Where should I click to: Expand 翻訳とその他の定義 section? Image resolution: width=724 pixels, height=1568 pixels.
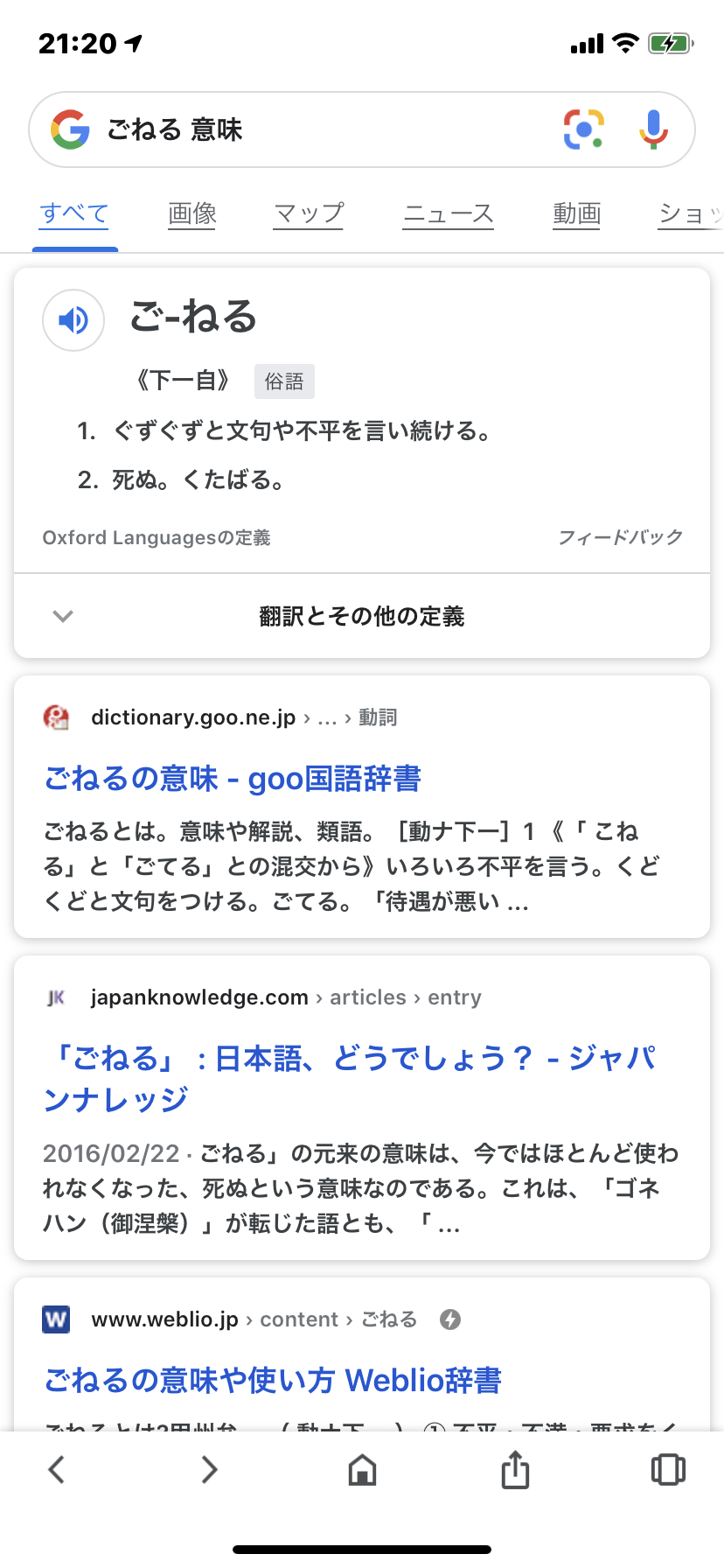click(x=362, y=616)
